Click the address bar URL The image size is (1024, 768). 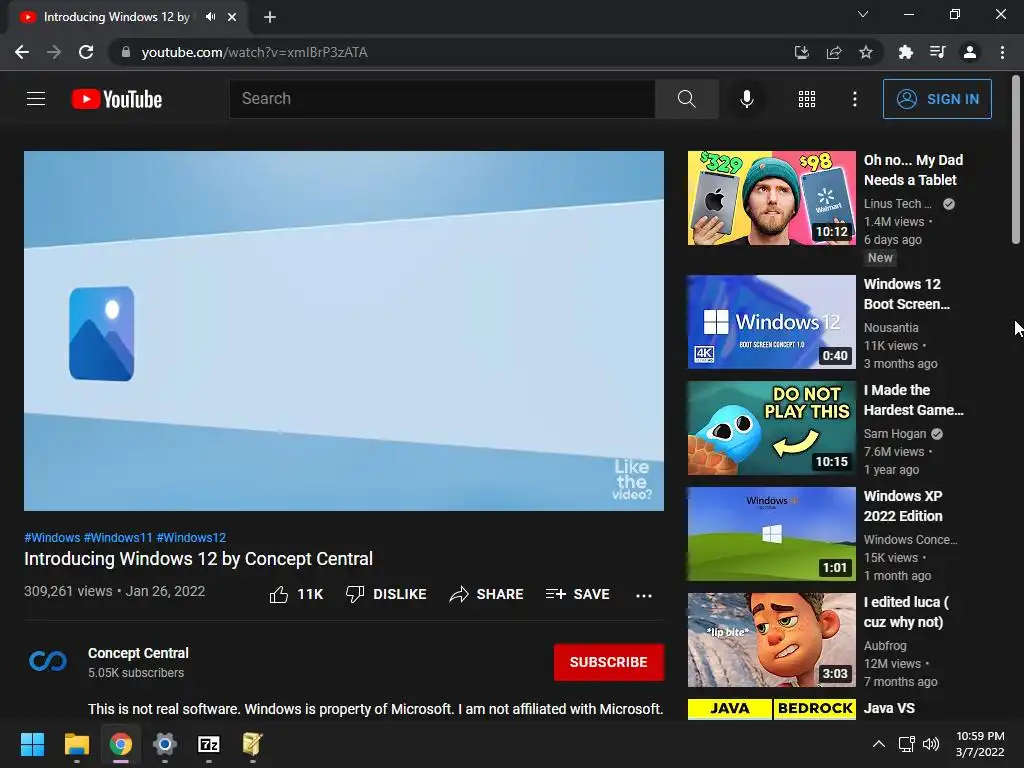[x=255, y=52]
